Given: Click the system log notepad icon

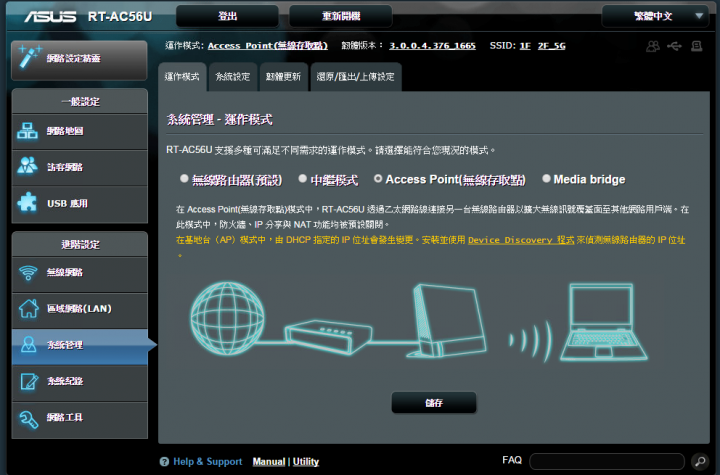Looking at the screenshot, I should [x=29, y=381].
